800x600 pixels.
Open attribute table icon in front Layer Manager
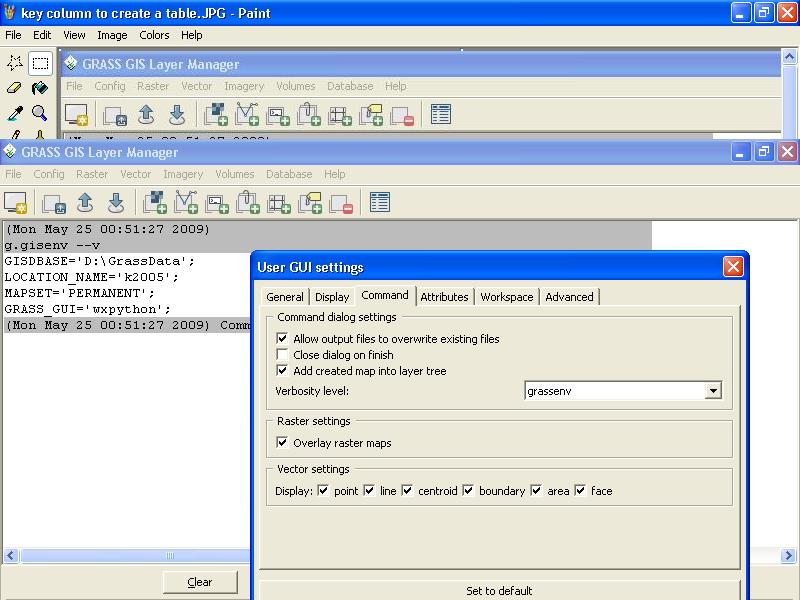coord(379,203)
